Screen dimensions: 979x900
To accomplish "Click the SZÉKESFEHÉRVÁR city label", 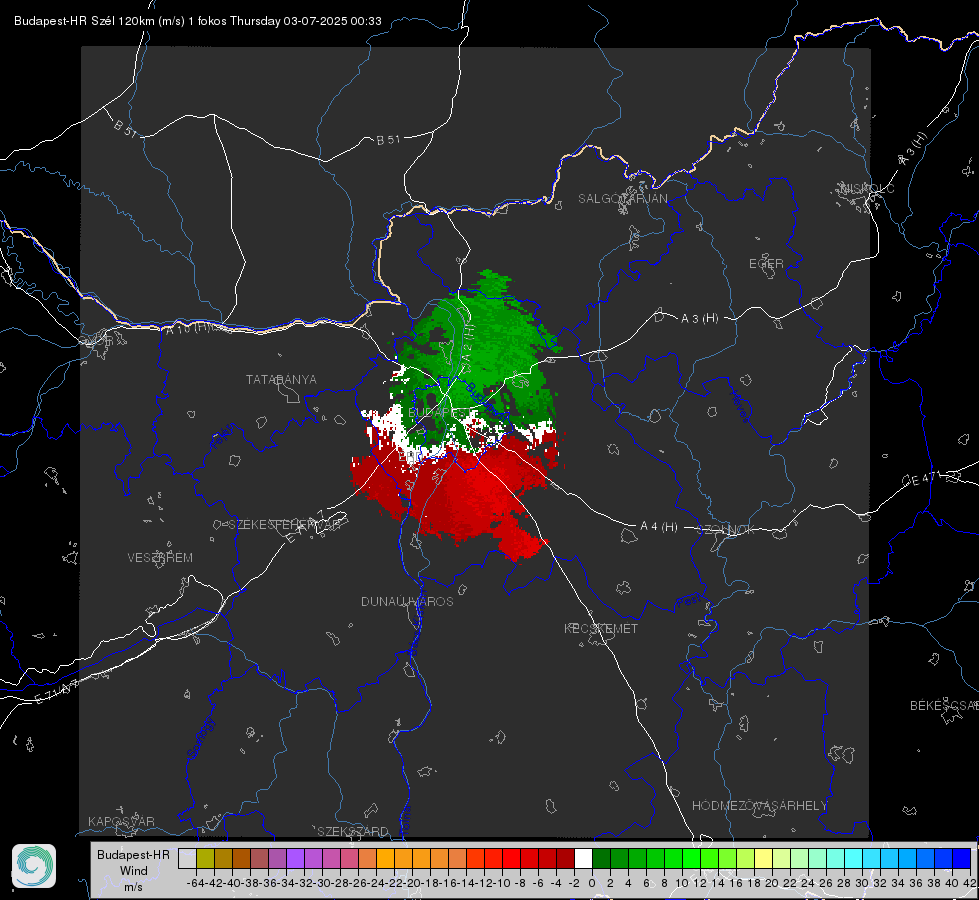I will [x=284, y=525].
